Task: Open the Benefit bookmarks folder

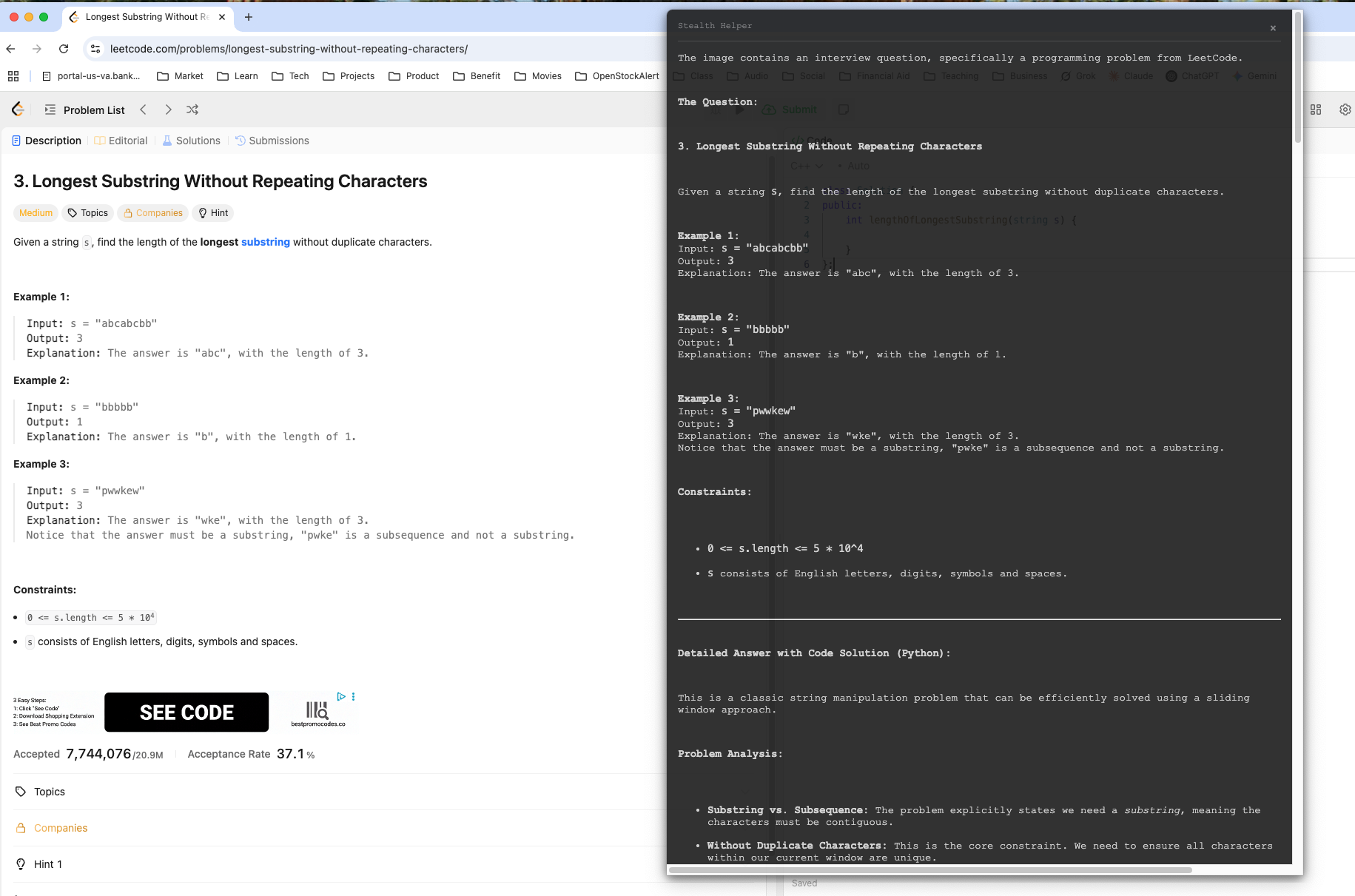Action: (477, 76)
